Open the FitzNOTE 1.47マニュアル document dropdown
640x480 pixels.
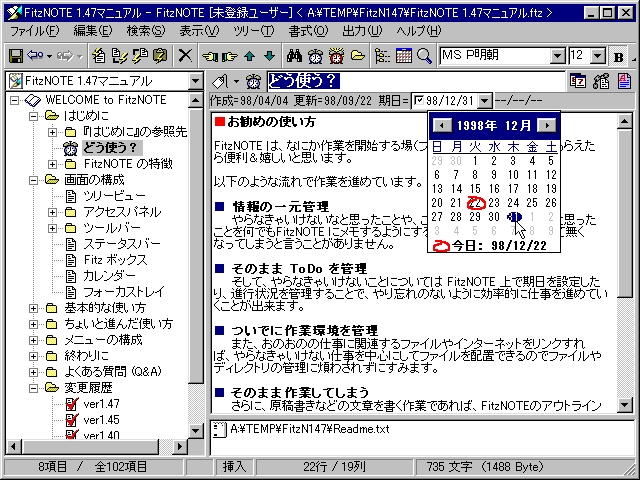pos(196,81)
